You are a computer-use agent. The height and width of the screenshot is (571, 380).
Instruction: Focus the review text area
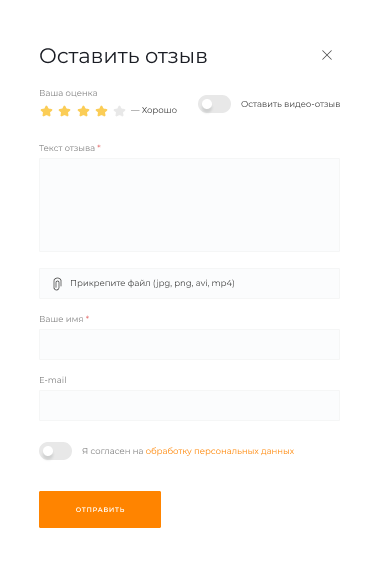click(x=189, y=205)
